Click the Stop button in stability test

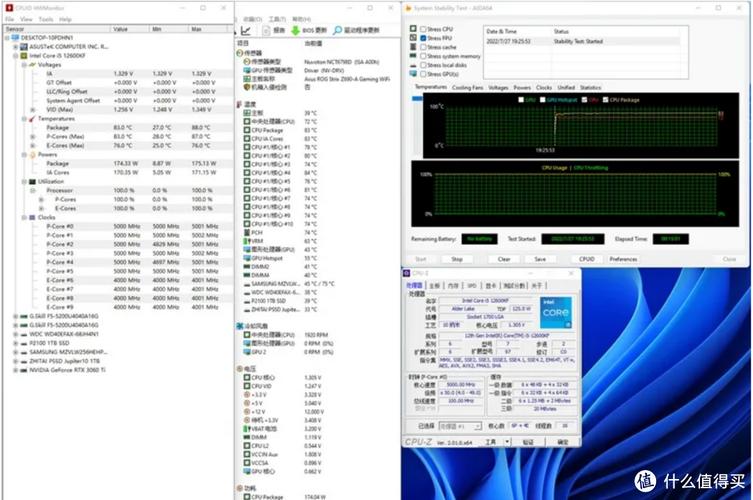(457, 259)
